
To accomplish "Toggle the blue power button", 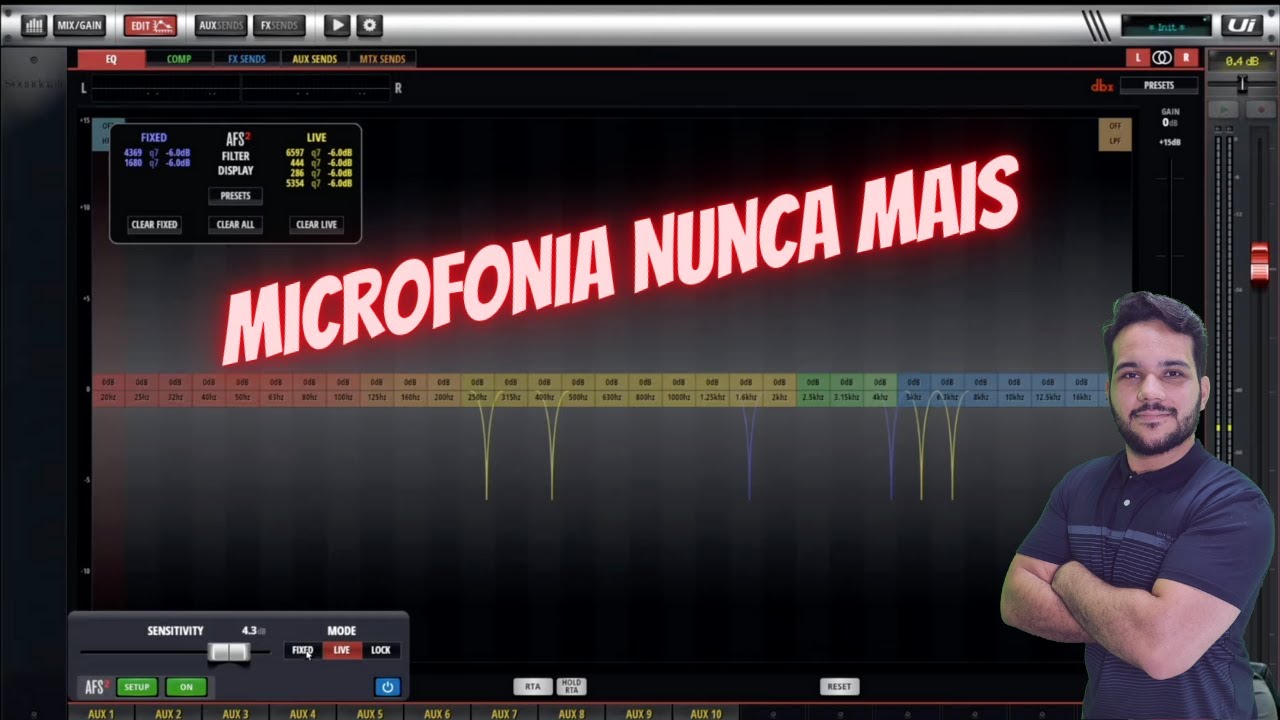I will (387, 687).
